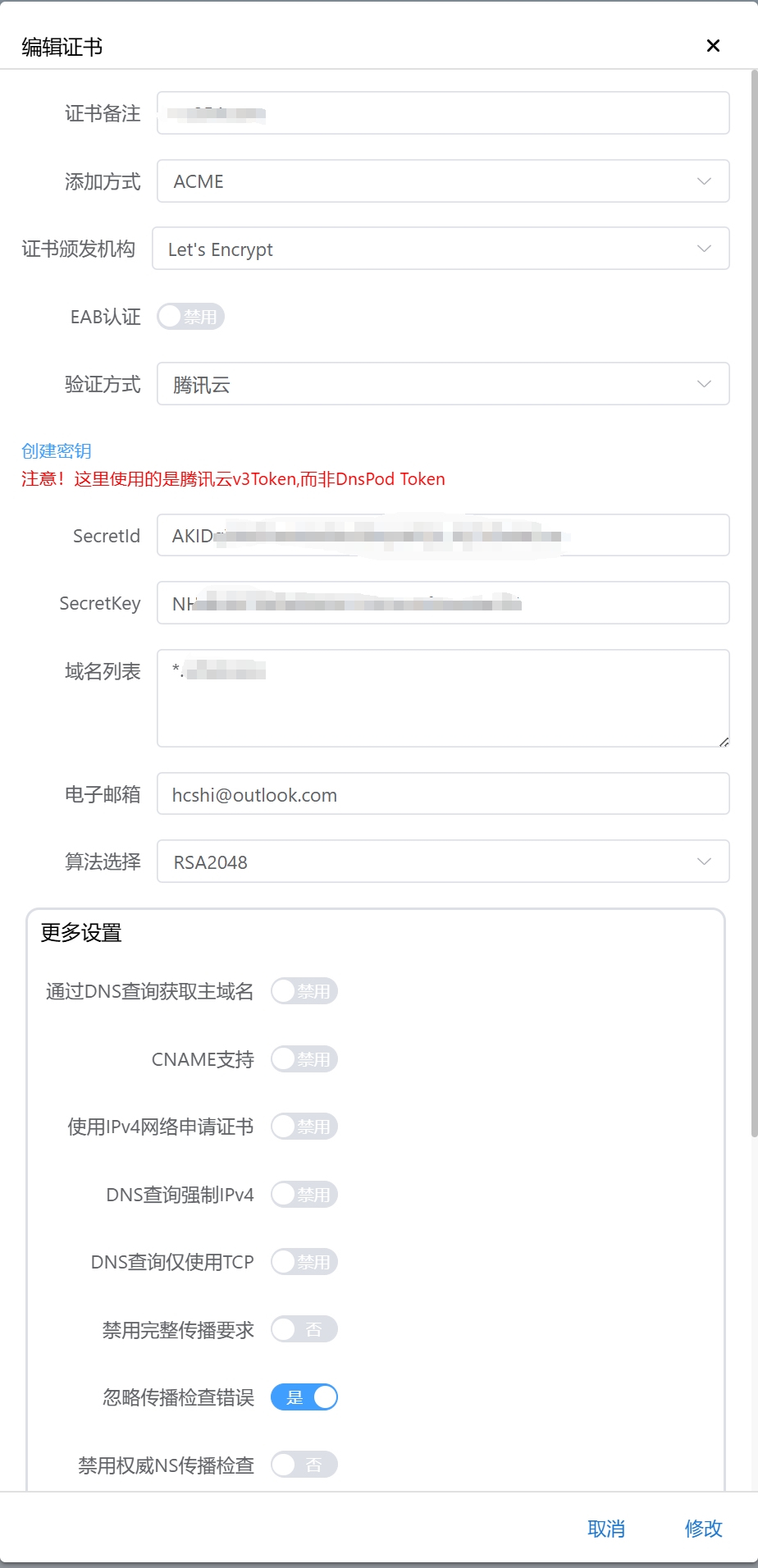This screenshot has height=1568, width=758.
Task: Enable DNS查询强制IPv4
Action: [x=304, y=1194]
